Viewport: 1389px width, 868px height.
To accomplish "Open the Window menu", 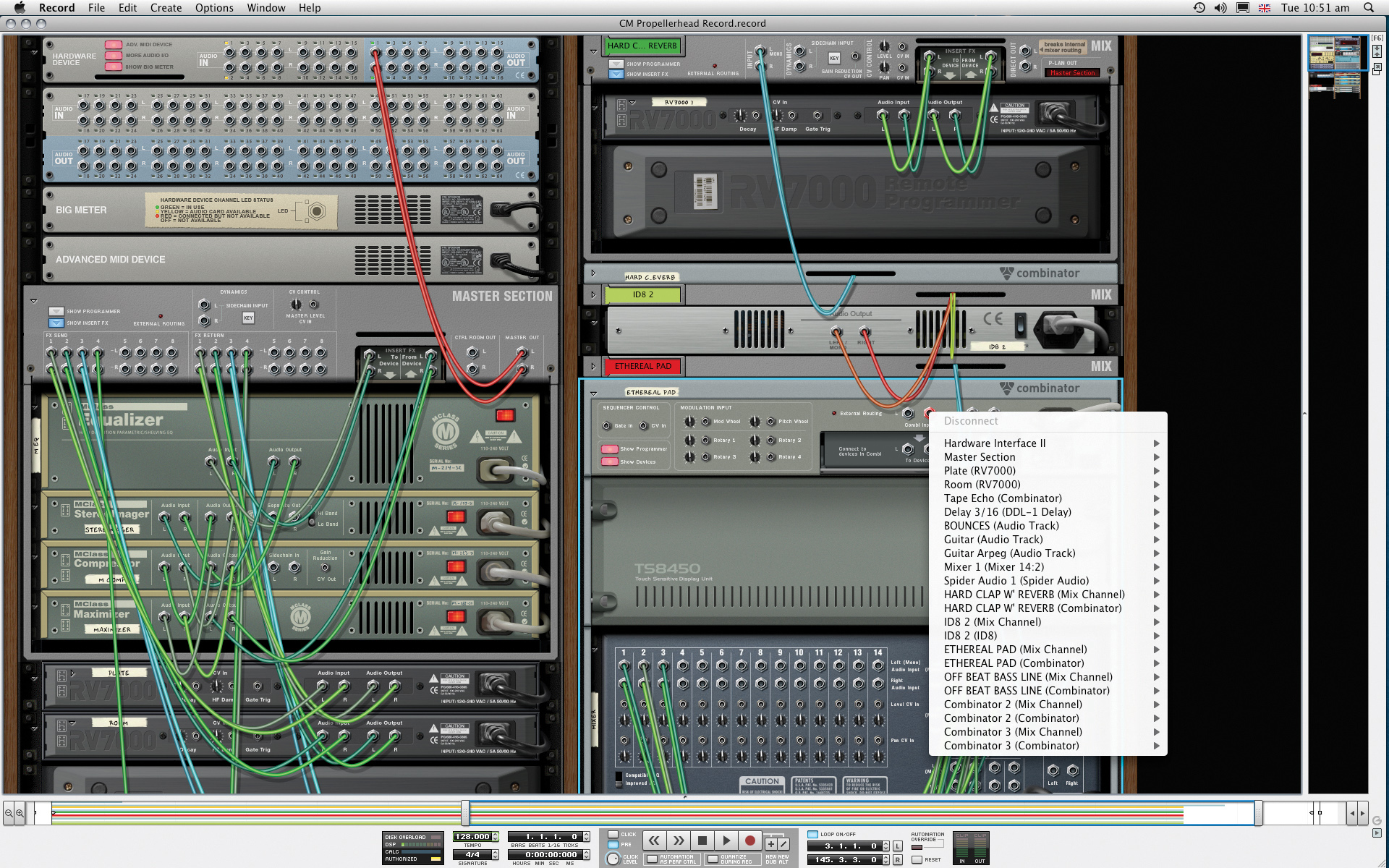I will tap(266, 8).
